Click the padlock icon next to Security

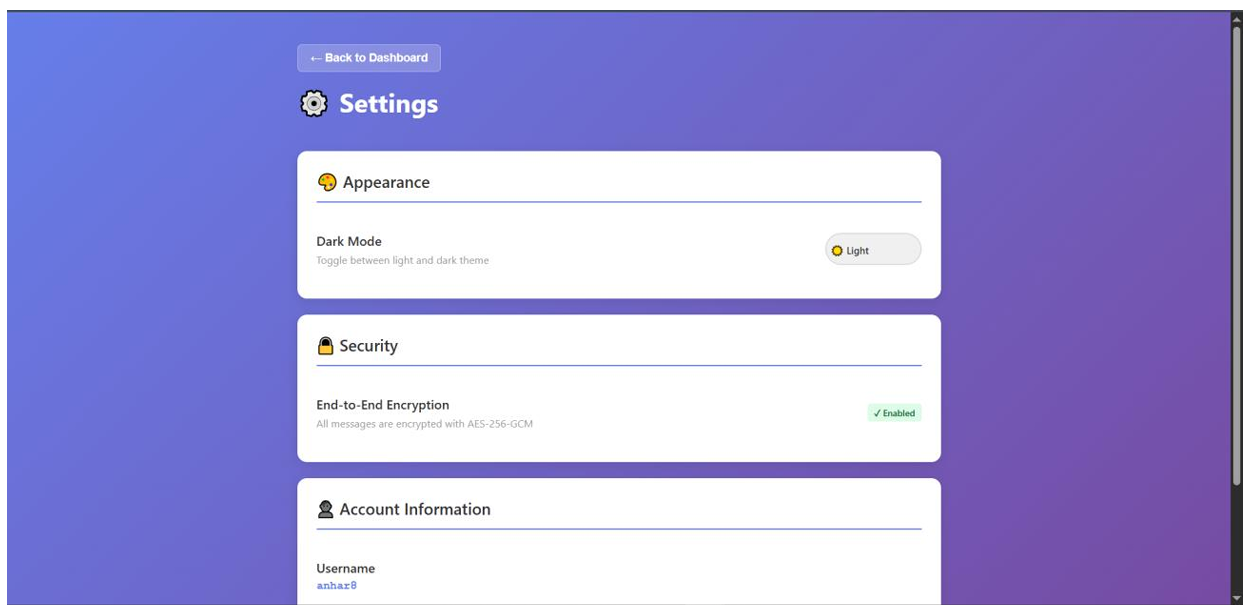pyautogui.click(x=325, y=346)
